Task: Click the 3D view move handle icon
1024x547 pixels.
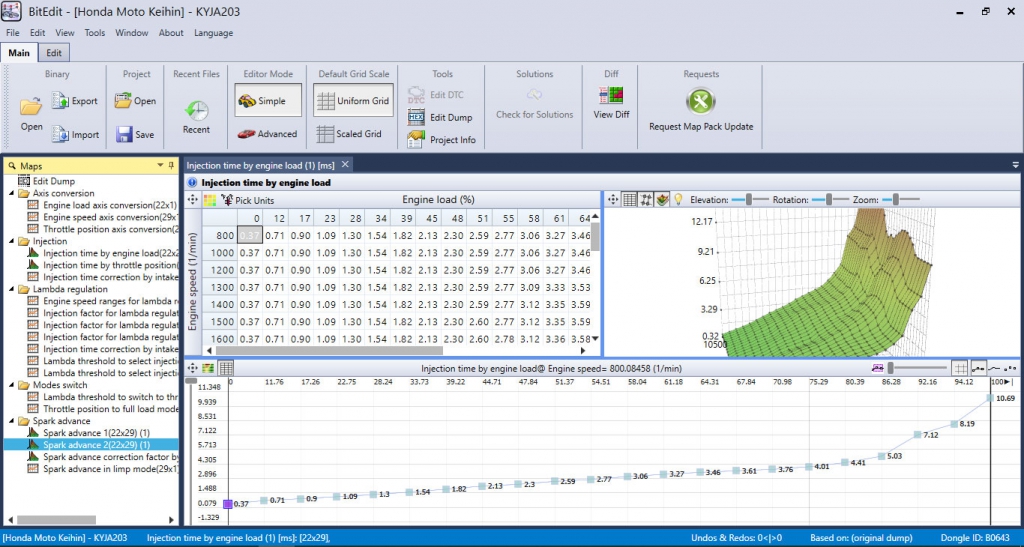Action: click(x=613, y=200)
